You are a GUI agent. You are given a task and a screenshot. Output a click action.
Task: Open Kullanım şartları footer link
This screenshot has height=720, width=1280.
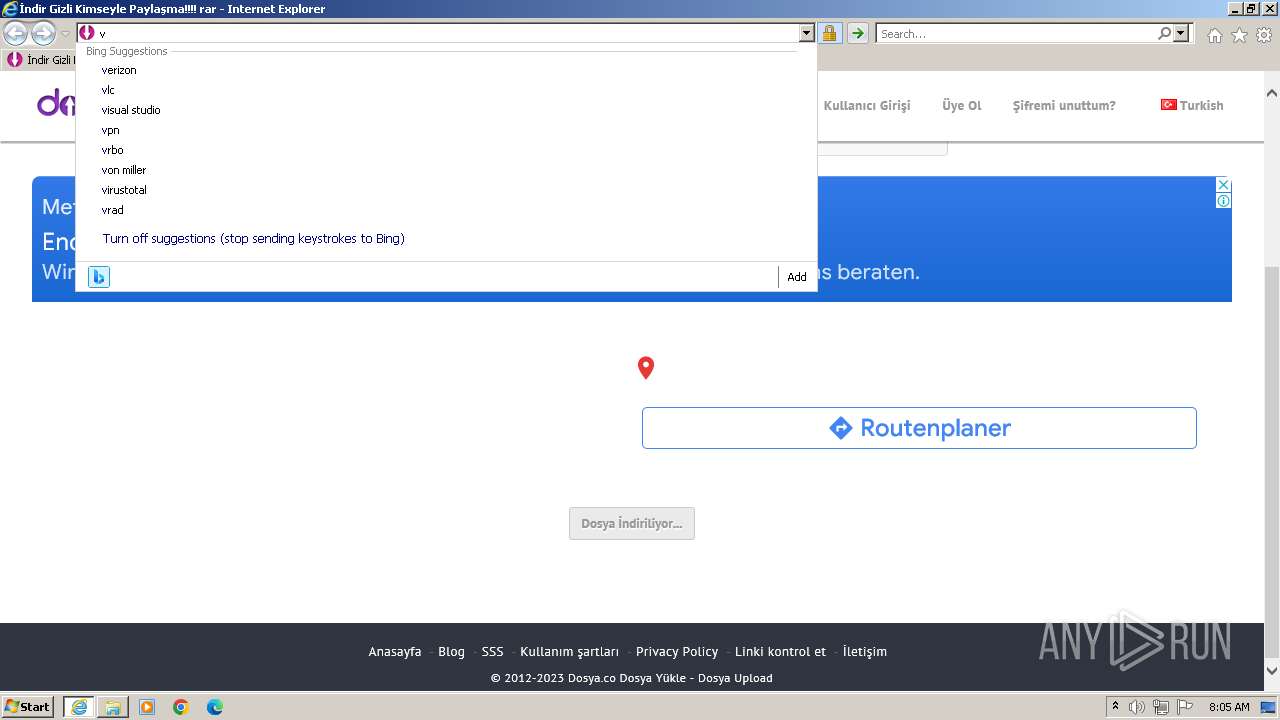pyautogui.click(x=569, y=651)
